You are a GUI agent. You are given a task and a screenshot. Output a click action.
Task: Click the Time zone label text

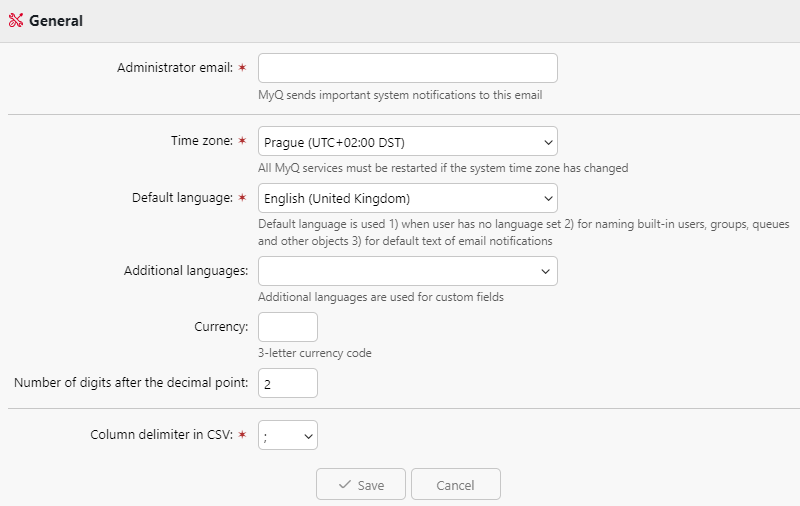(x=201, y=142)
